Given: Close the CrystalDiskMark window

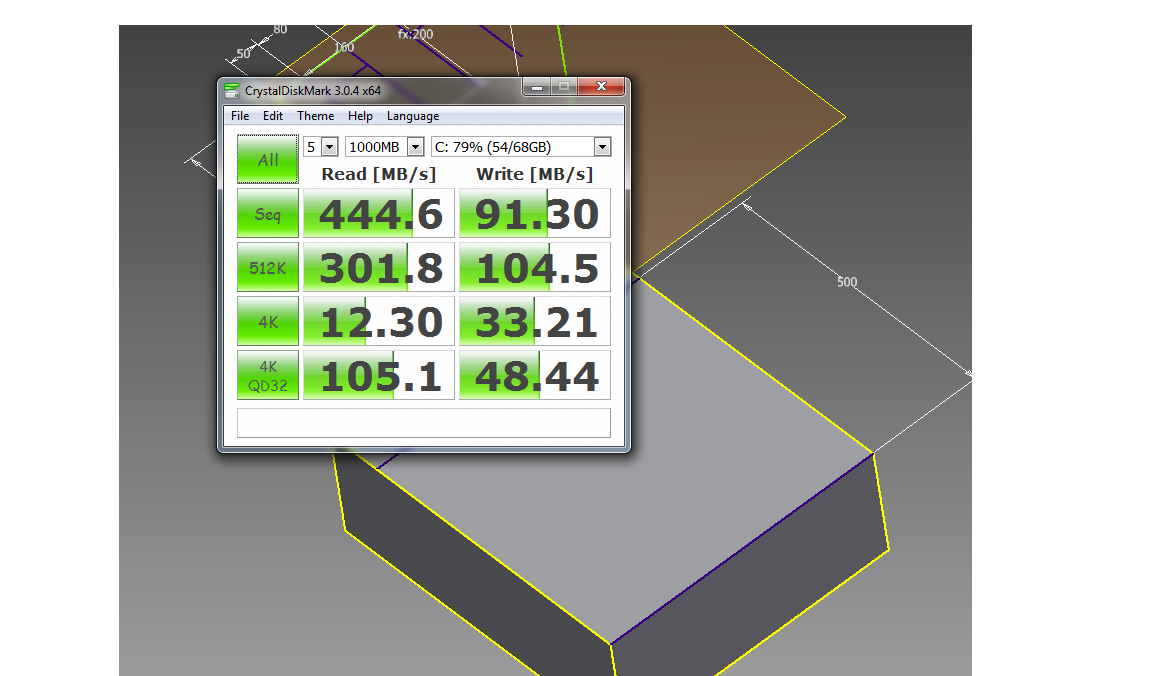Looking at the screenshot, I should click(x=603, y=87).
